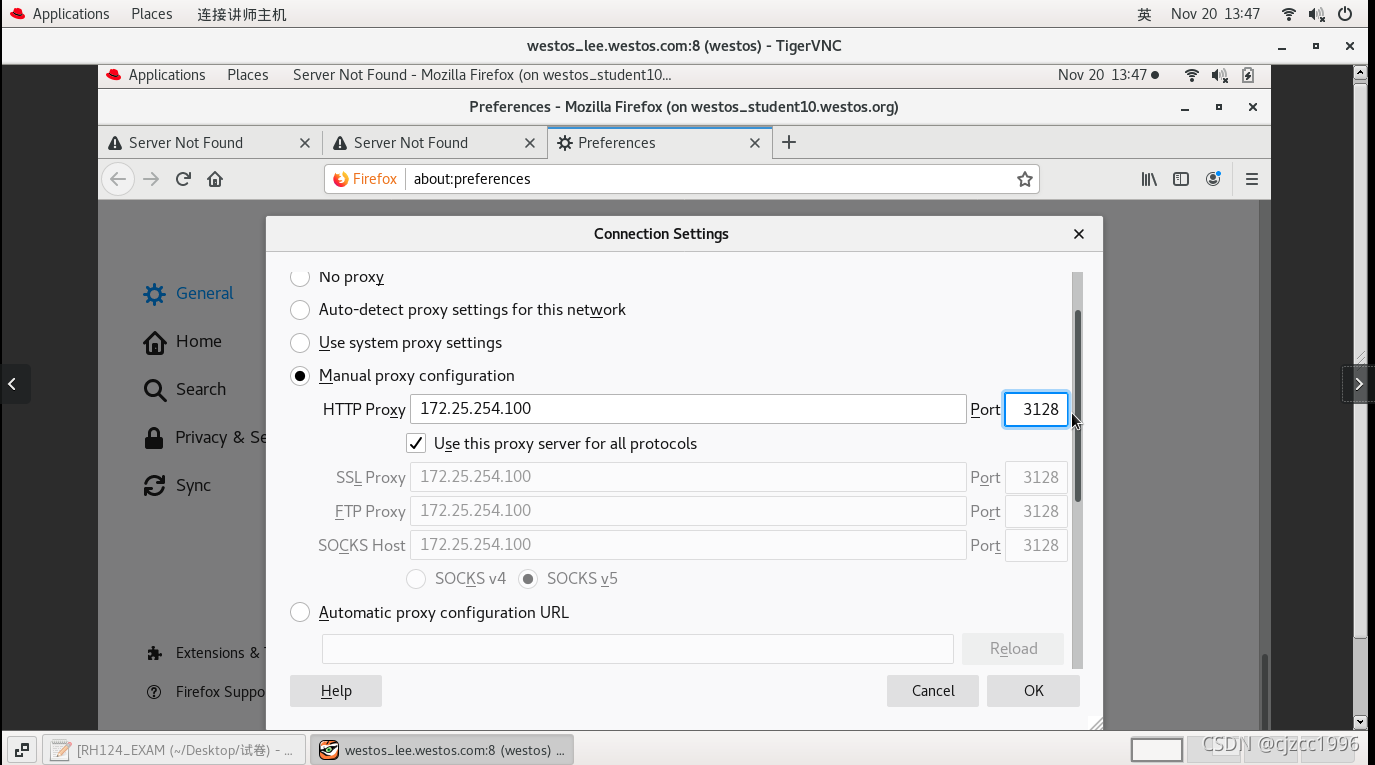Click the outer Nov 20 13:47 clock

pyautogui.click(x=1215, y=14)
